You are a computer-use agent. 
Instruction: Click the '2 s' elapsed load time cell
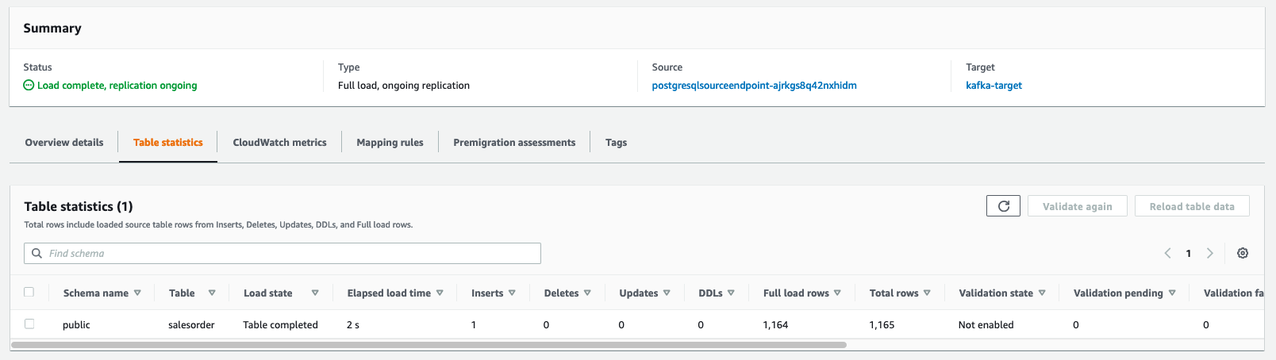(x=354, y=325)
